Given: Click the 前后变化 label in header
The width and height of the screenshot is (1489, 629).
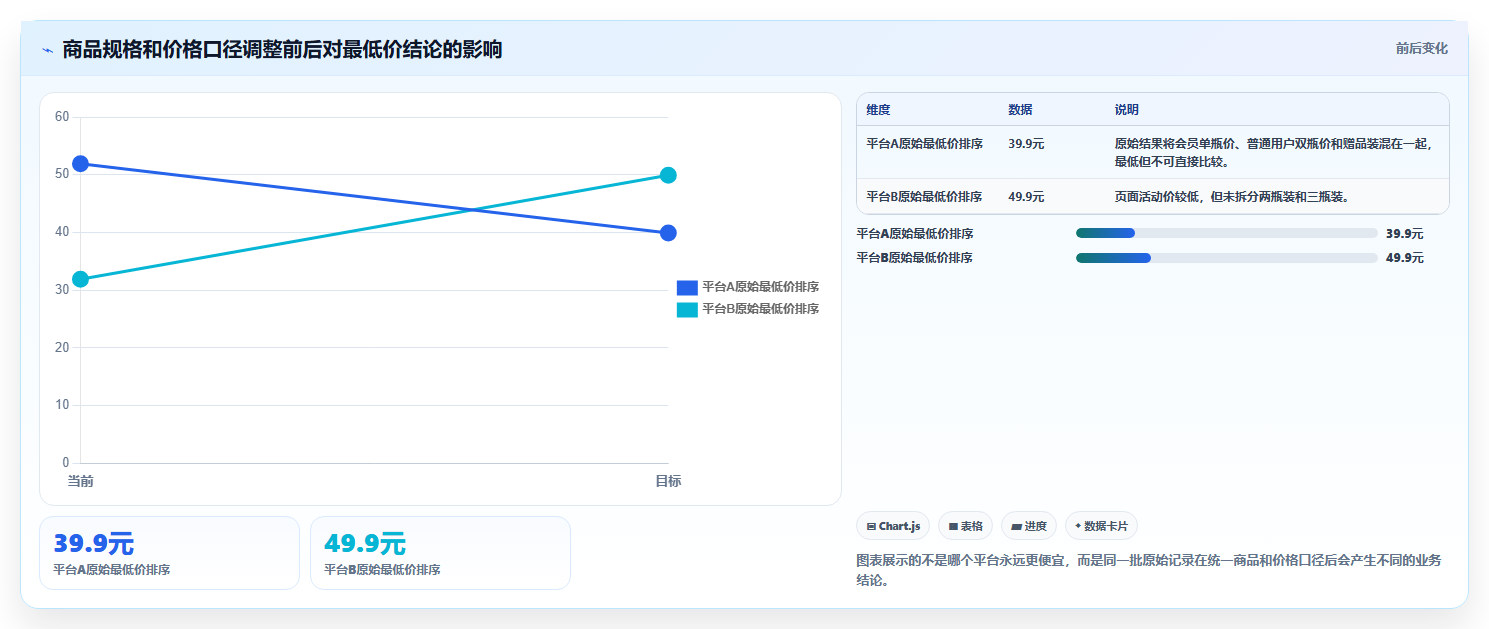Looking at the screenshot, I should coord(1421,48).
